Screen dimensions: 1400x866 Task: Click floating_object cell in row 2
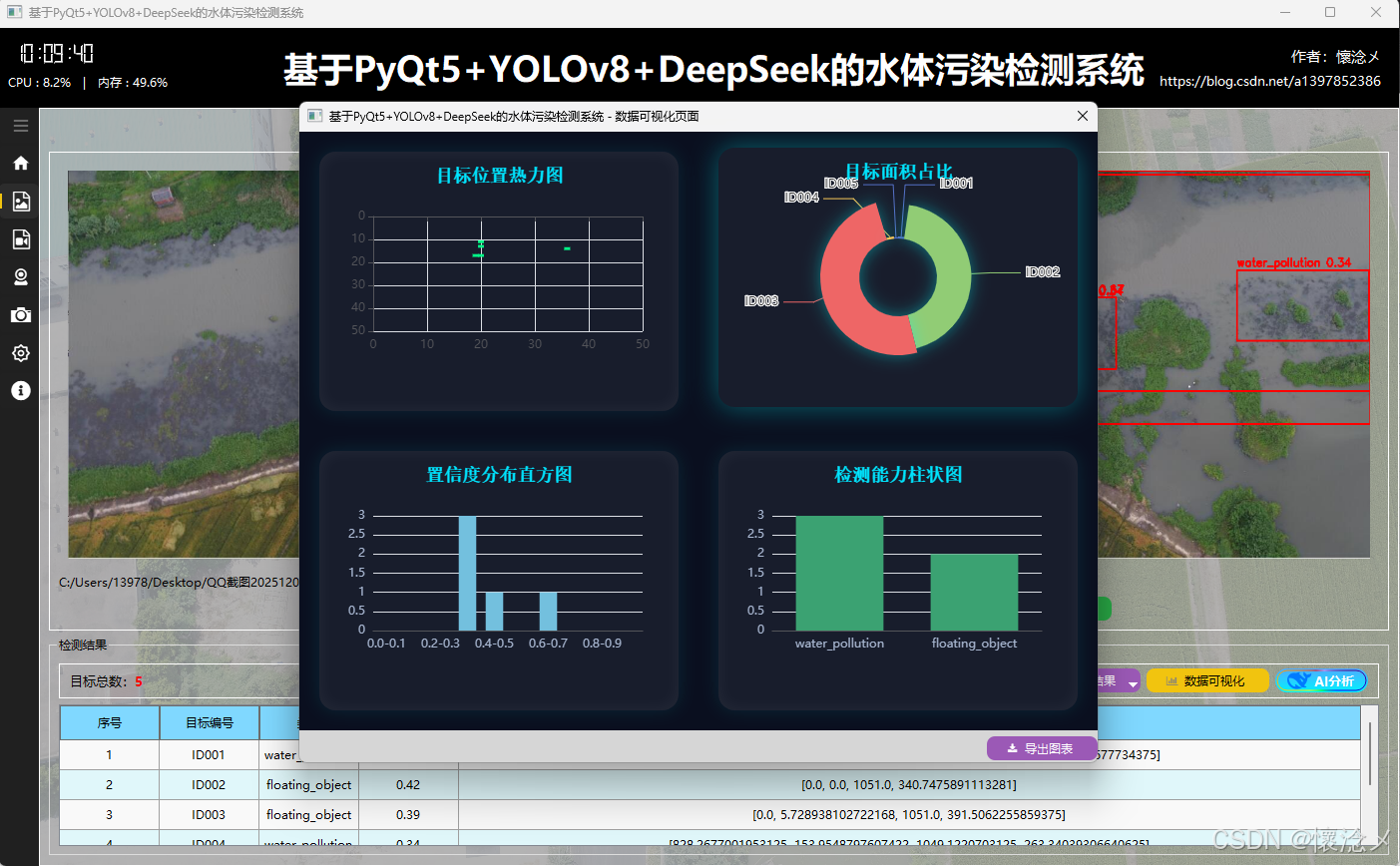pos(309,784)
